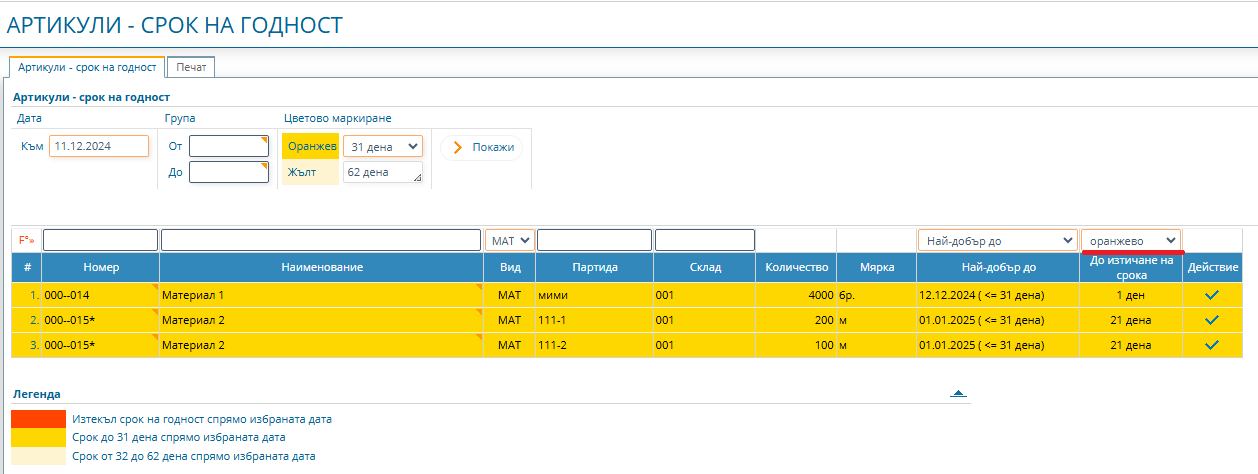The height and width of the screenshot is (474, 1258).
Task: Click the checkmark action for batch 111-1 row
Action: (x=1212, y=320)
